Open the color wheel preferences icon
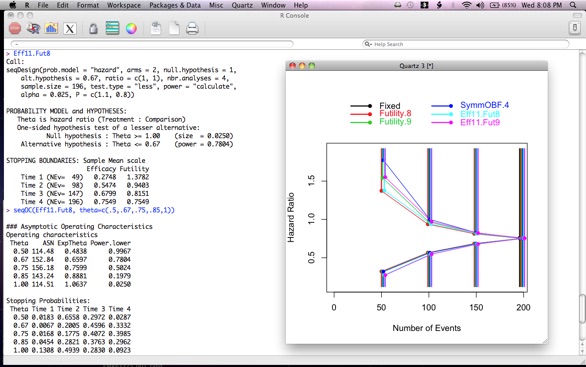This screenshot has width=586, height=367. pyautogui.click(x=131, y=29)
